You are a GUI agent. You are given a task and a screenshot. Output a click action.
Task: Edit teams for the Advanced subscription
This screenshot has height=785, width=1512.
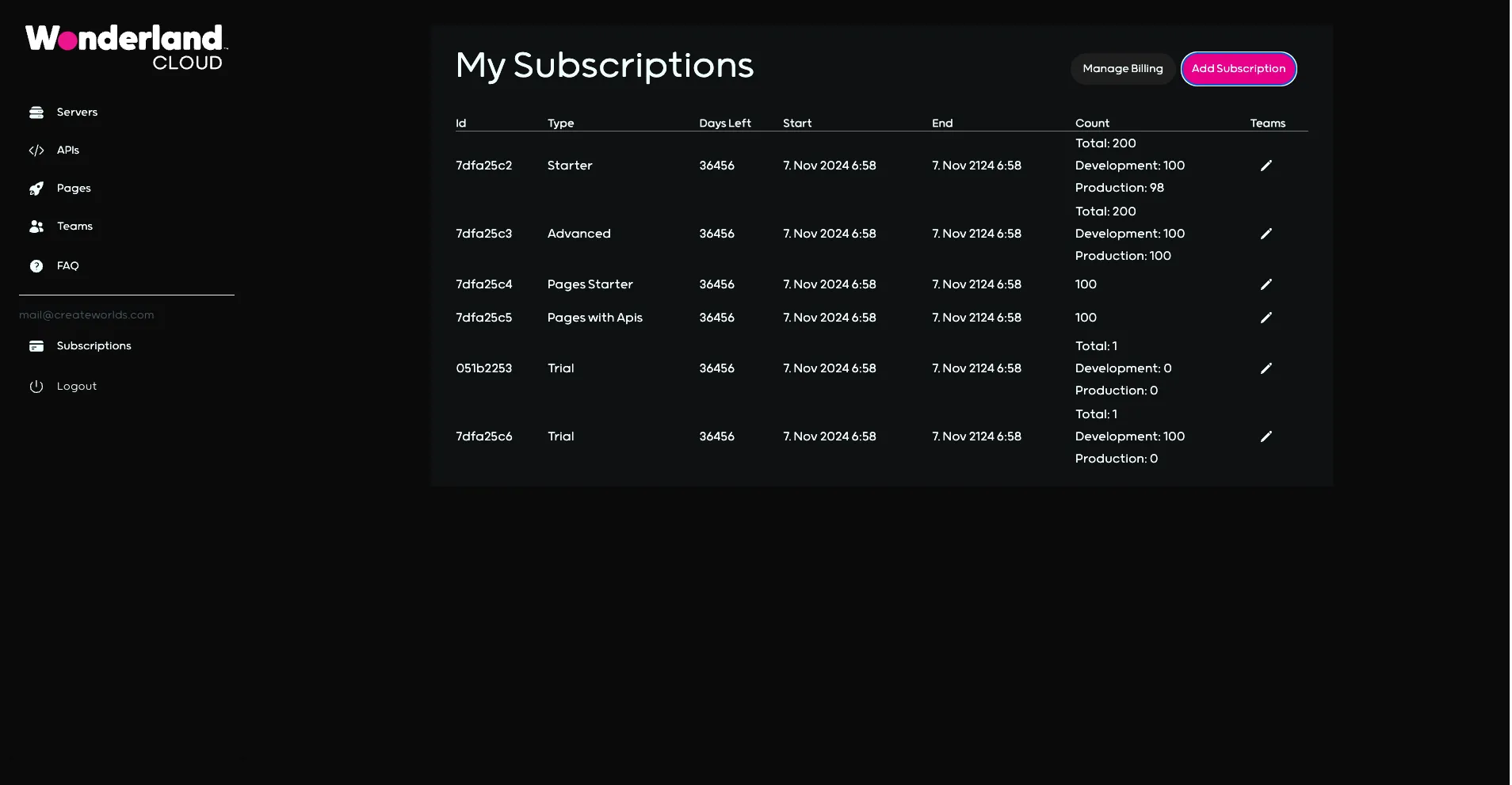pyautogui.click(x=1266, y=233)
